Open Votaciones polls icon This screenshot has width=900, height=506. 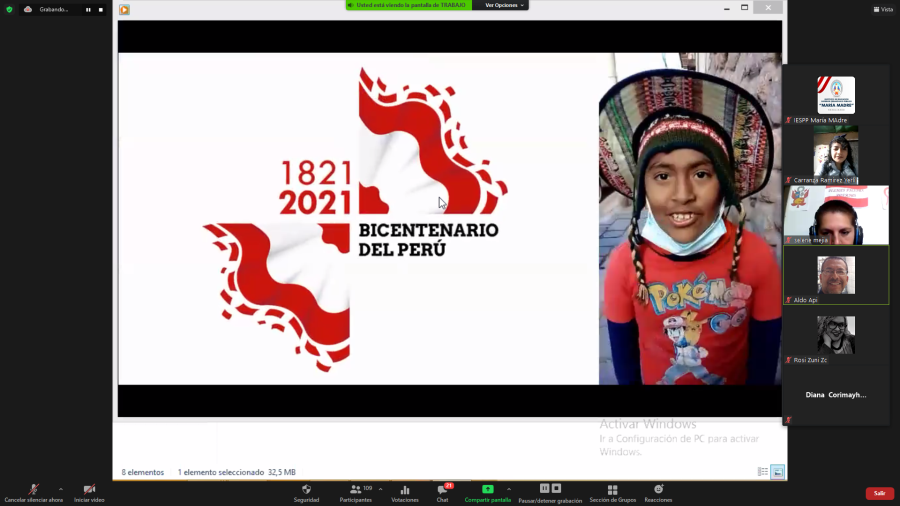(x=405, y=490)
